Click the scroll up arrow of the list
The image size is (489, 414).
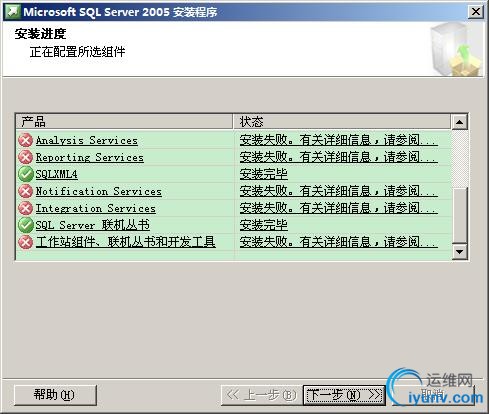pyautogui.click(x=460, y=122)
